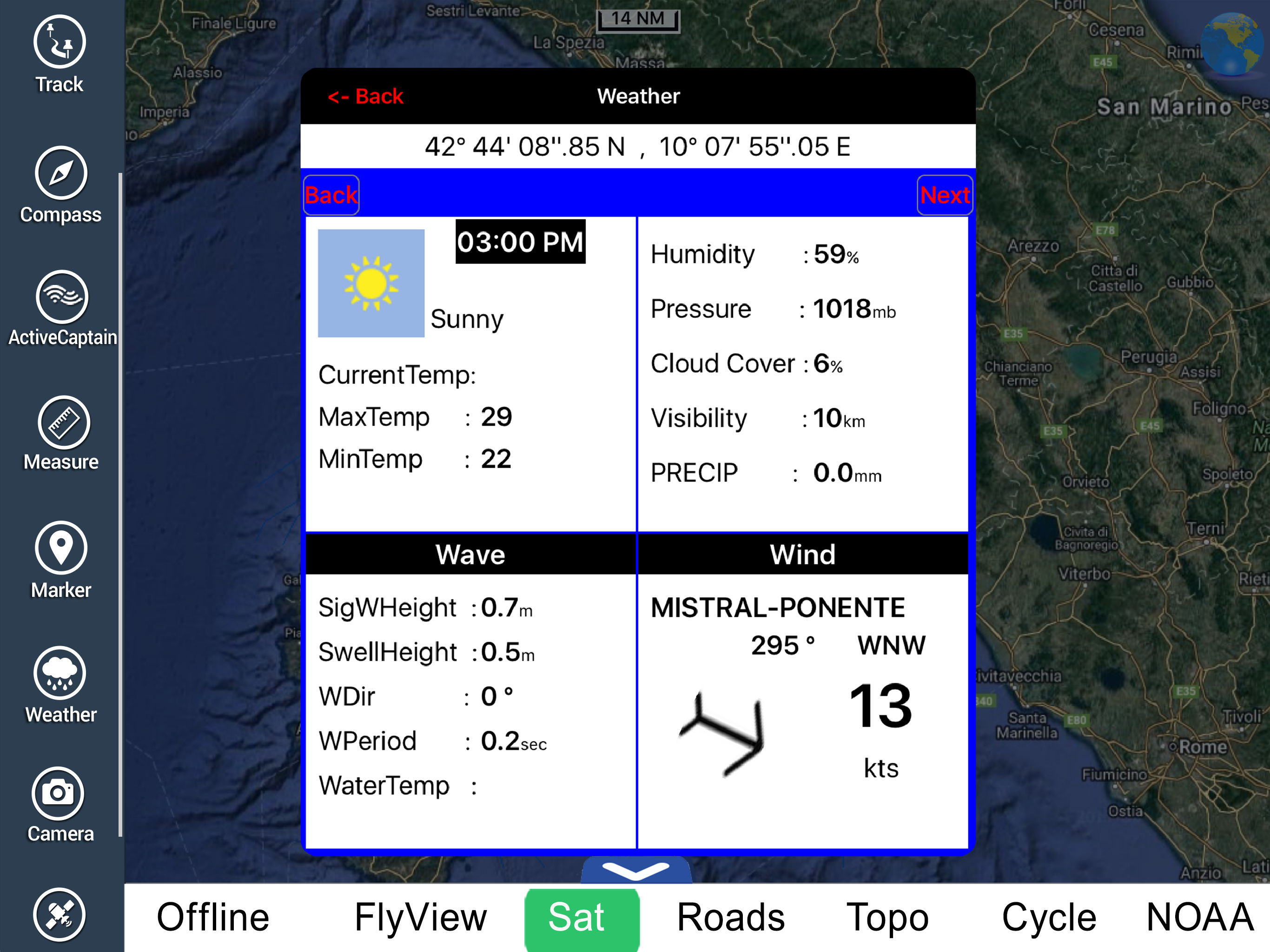The width and height of the screenshot is (1270, 952).
Task: Choose the Topo map layer
Action: [x=887, y=917]
